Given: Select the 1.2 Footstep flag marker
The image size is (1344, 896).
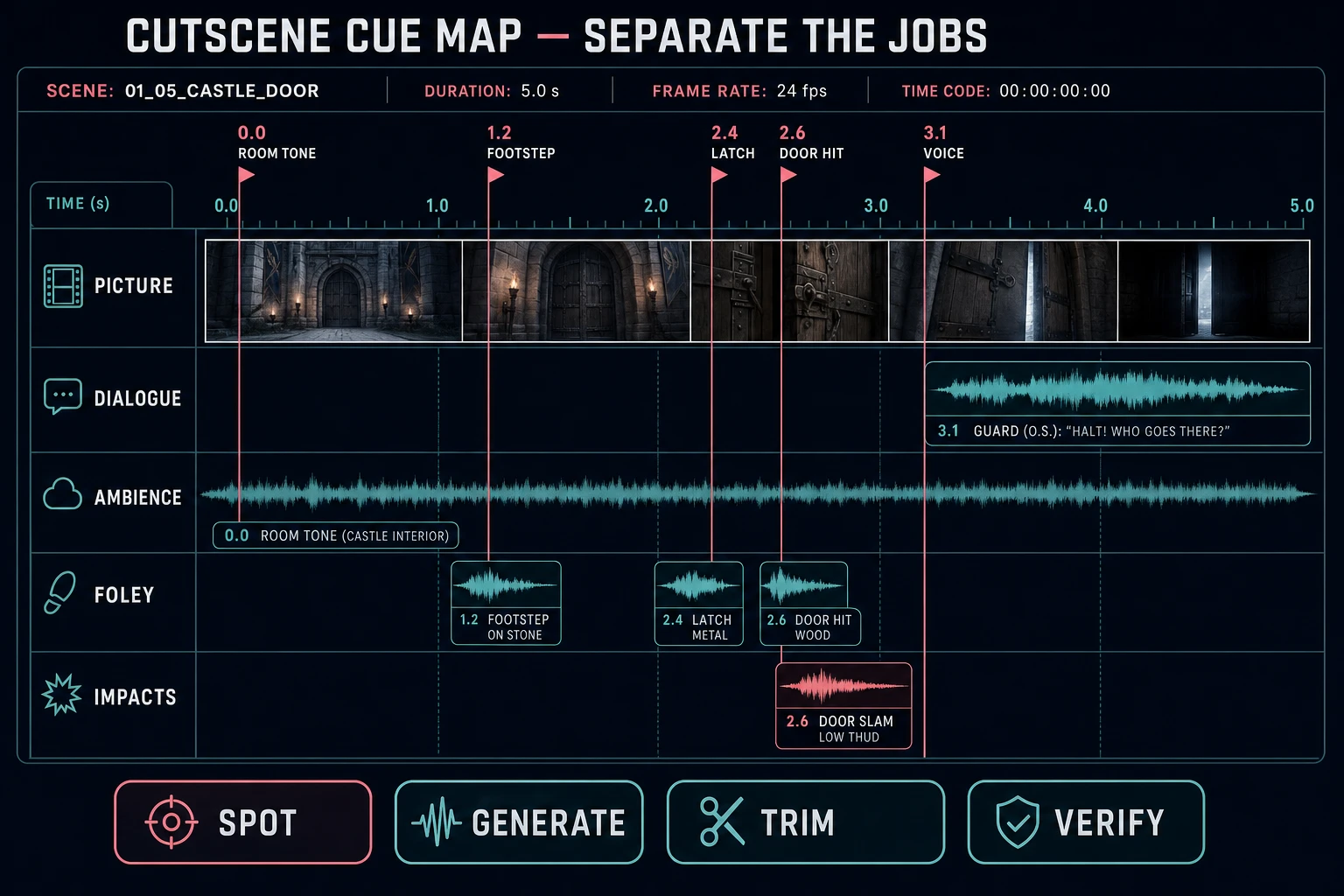Looking at the screenshot, I should [x=496, y=174].
